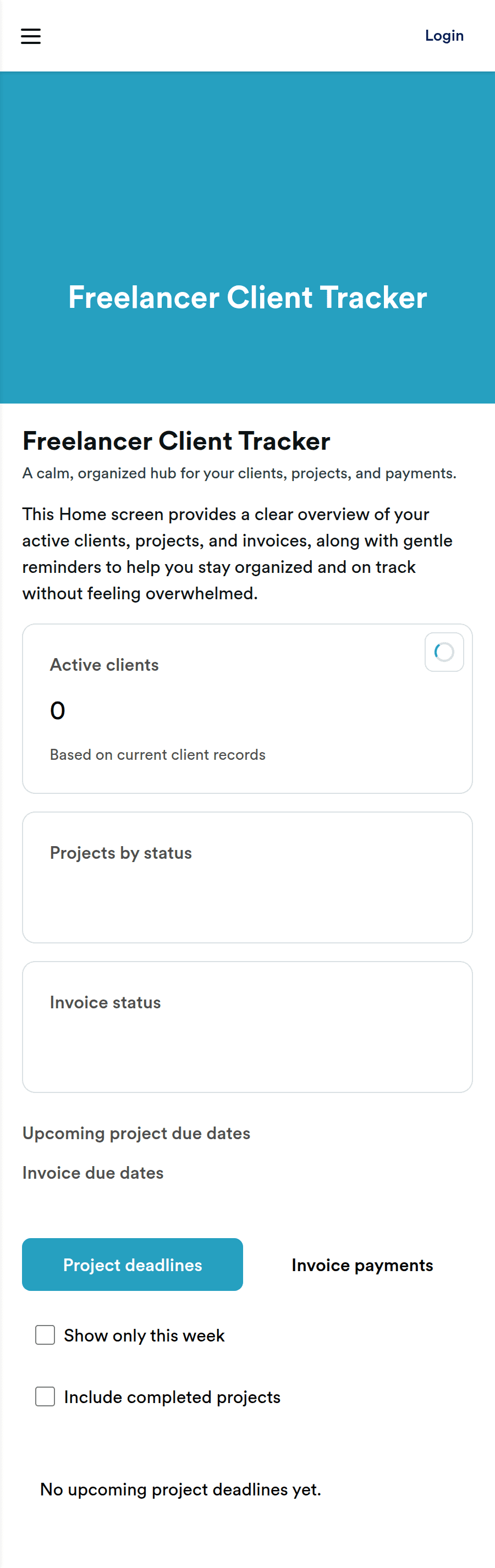Enable the Show only this week checkbox
495x1568 pixels.
pyautogui.click(x=45, y=1334)
